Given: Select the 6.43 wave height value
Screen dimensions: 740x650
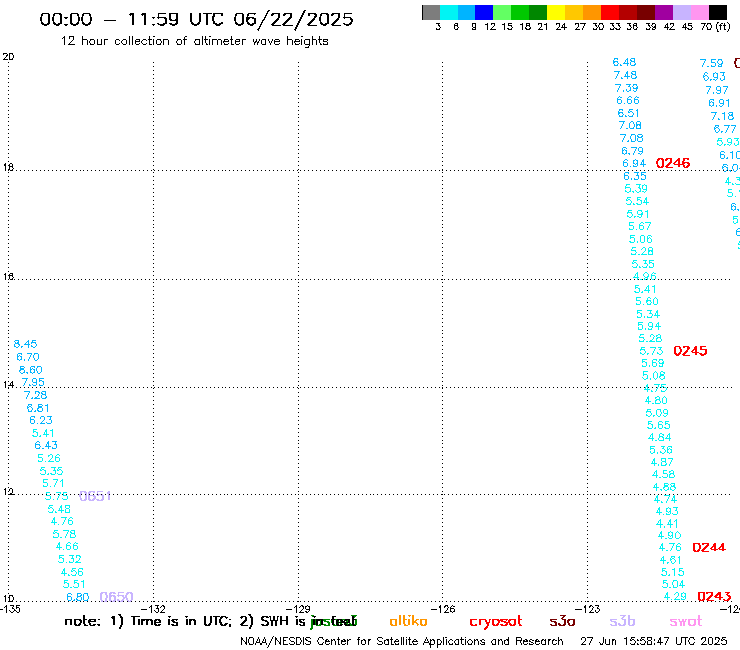Looking at the screenshot, I should click(x=46, y=445).
